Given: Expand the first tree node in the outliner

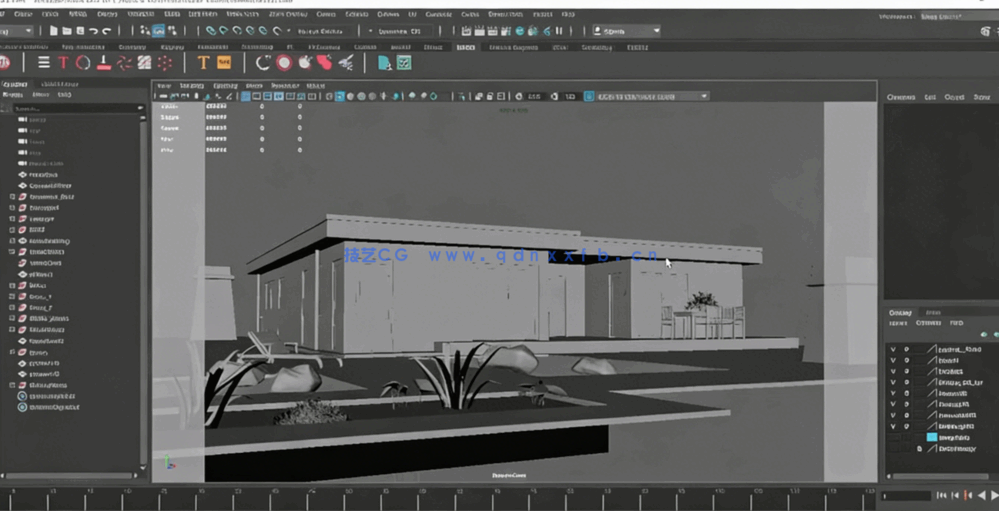Looking at the screenshot, I should point(12,197).
